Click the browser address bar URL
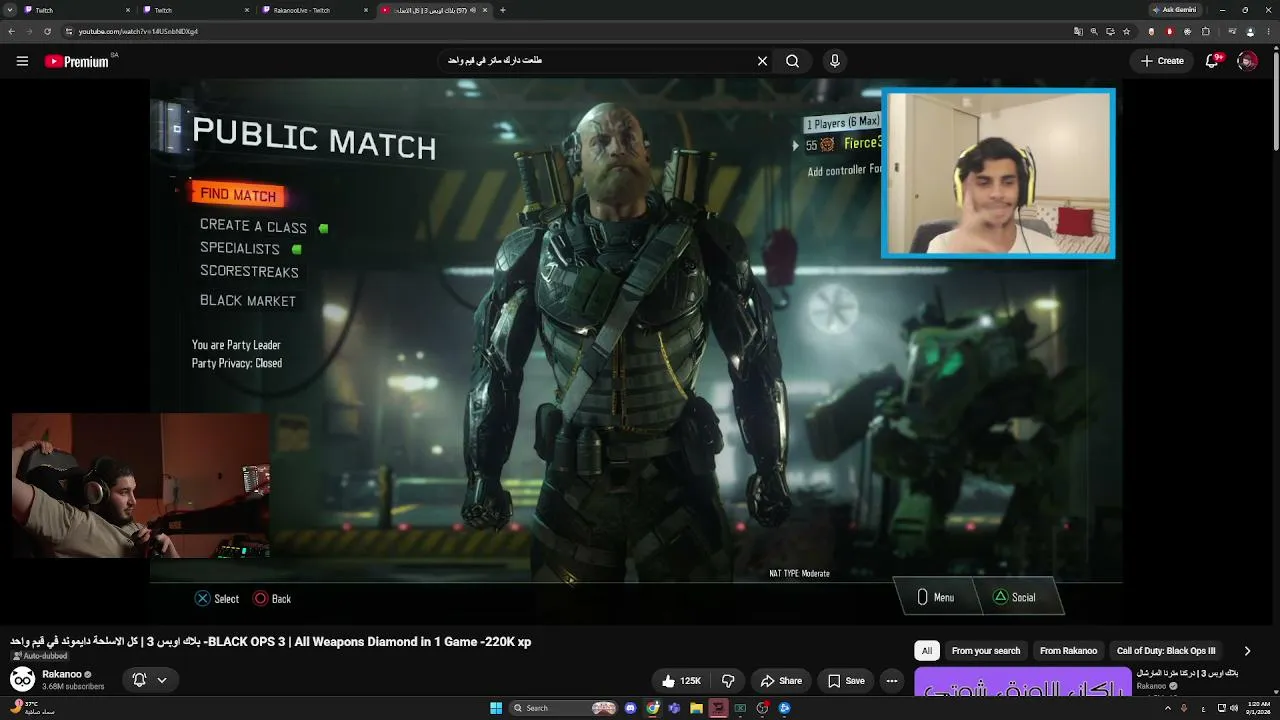The width and height of the screenshot is (1280, 720). (x=138, y=31)
